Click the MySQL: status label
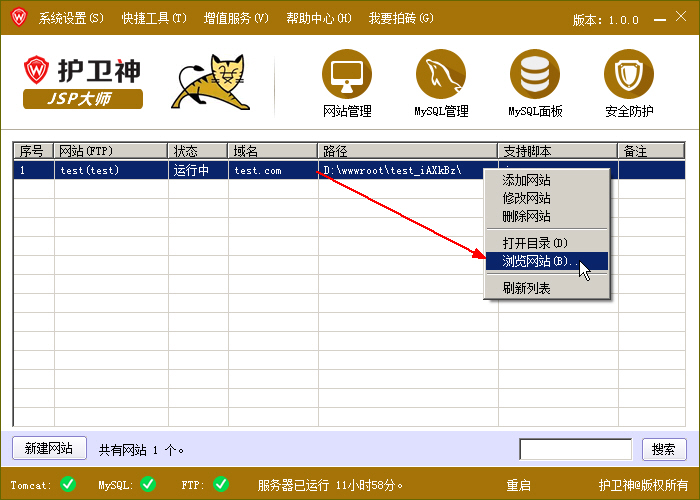This screenshot has width=700, height=500. click(116, 485)
